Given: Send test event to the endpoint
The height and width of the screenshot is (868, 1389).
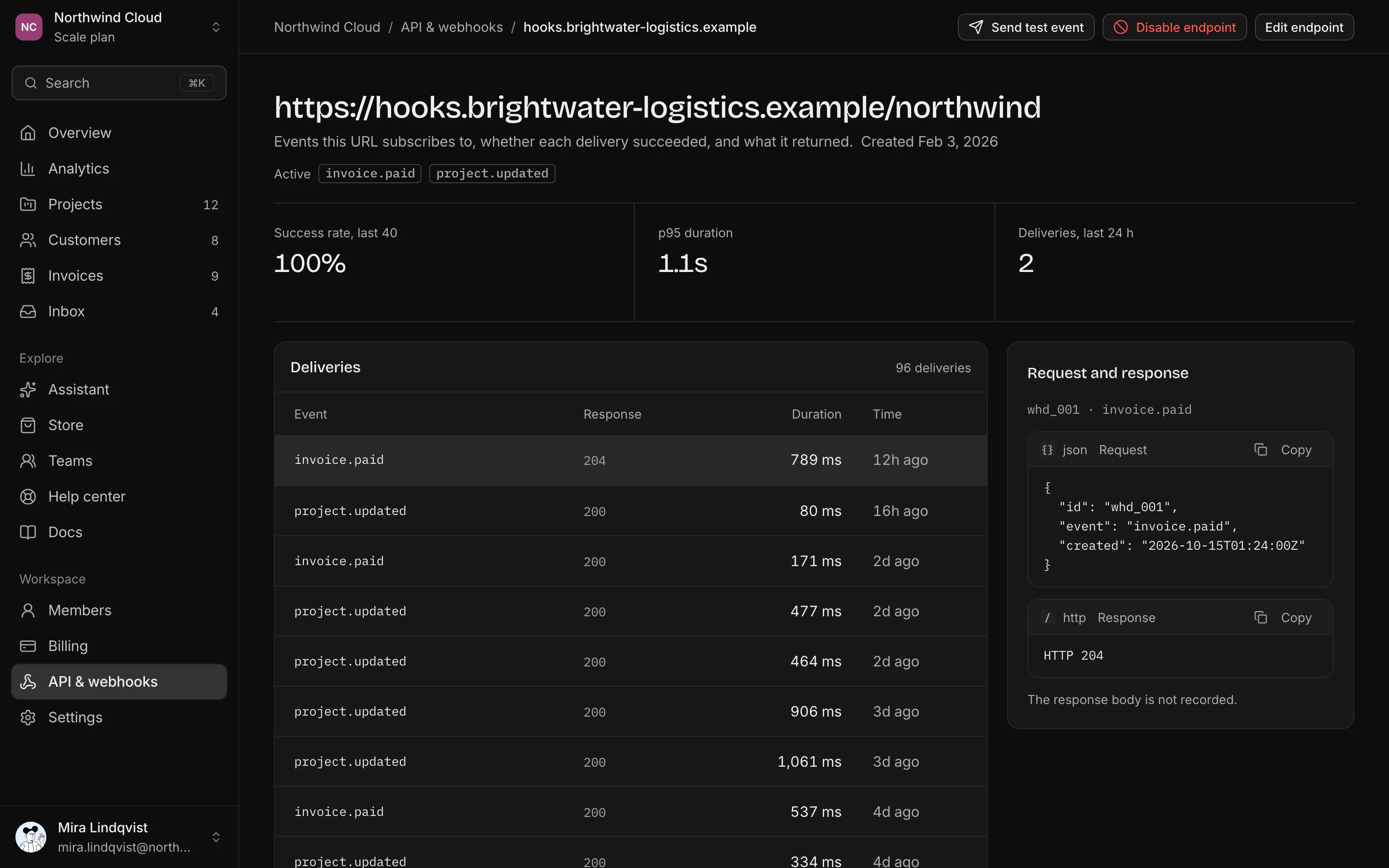Looking at the screenshot, I should (1026, 27).
